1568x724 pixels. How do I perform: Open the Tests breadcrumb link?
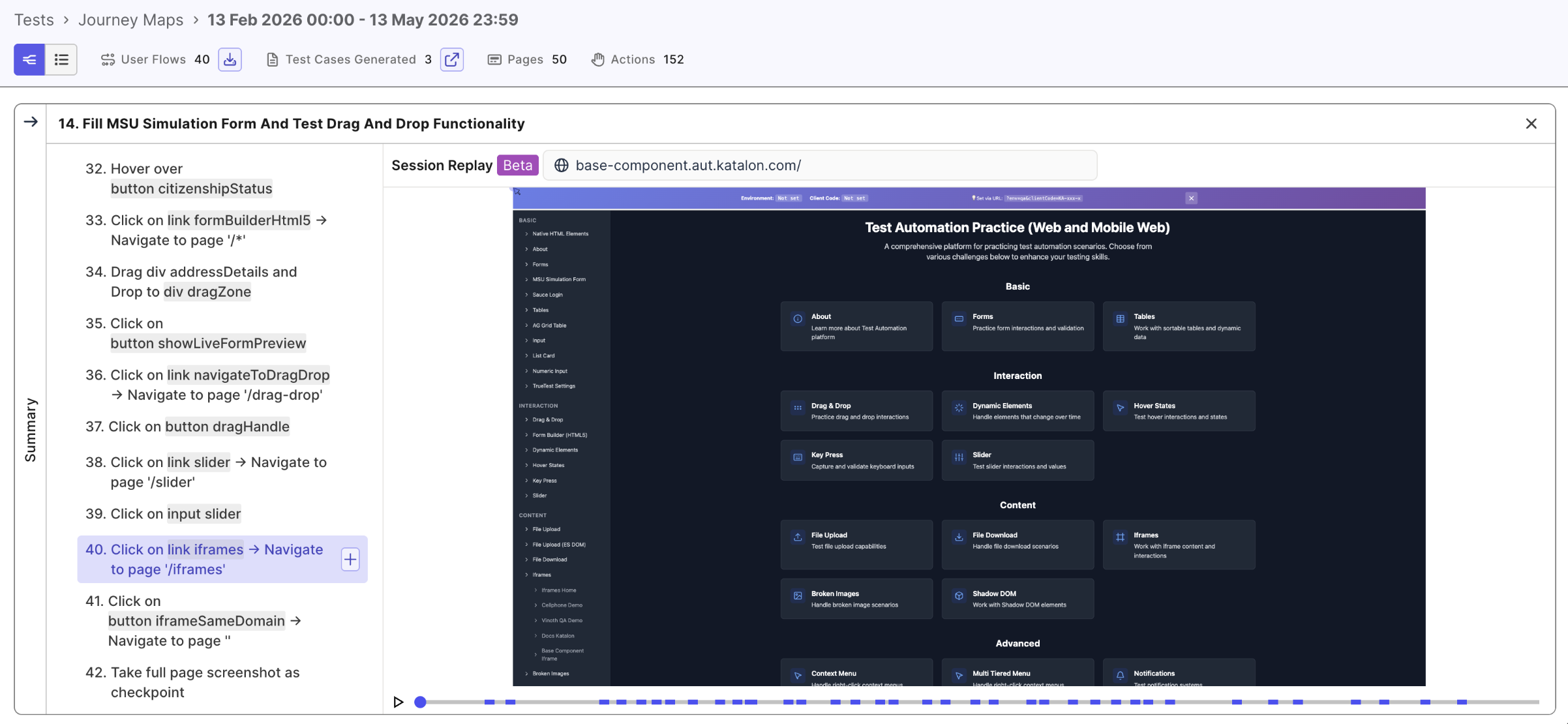click(34, 20)
